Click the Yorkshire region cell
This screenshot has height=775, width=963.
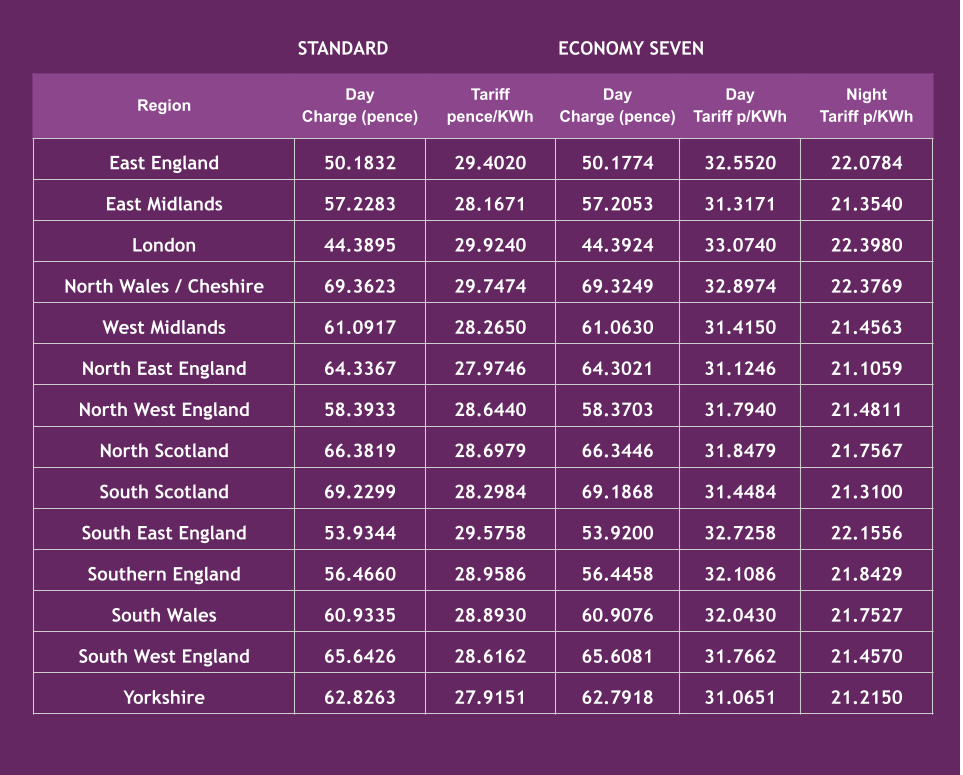coord(164,697)
